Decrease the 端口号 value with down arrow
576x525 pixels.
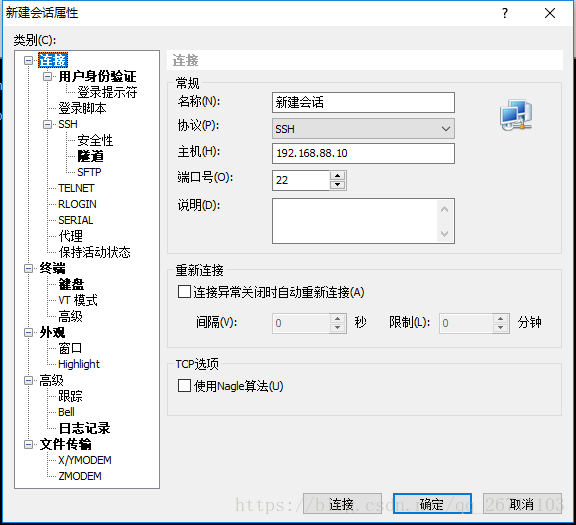(338, 185)
